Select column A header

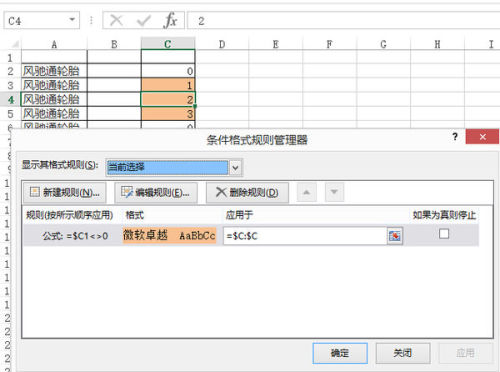54,44
